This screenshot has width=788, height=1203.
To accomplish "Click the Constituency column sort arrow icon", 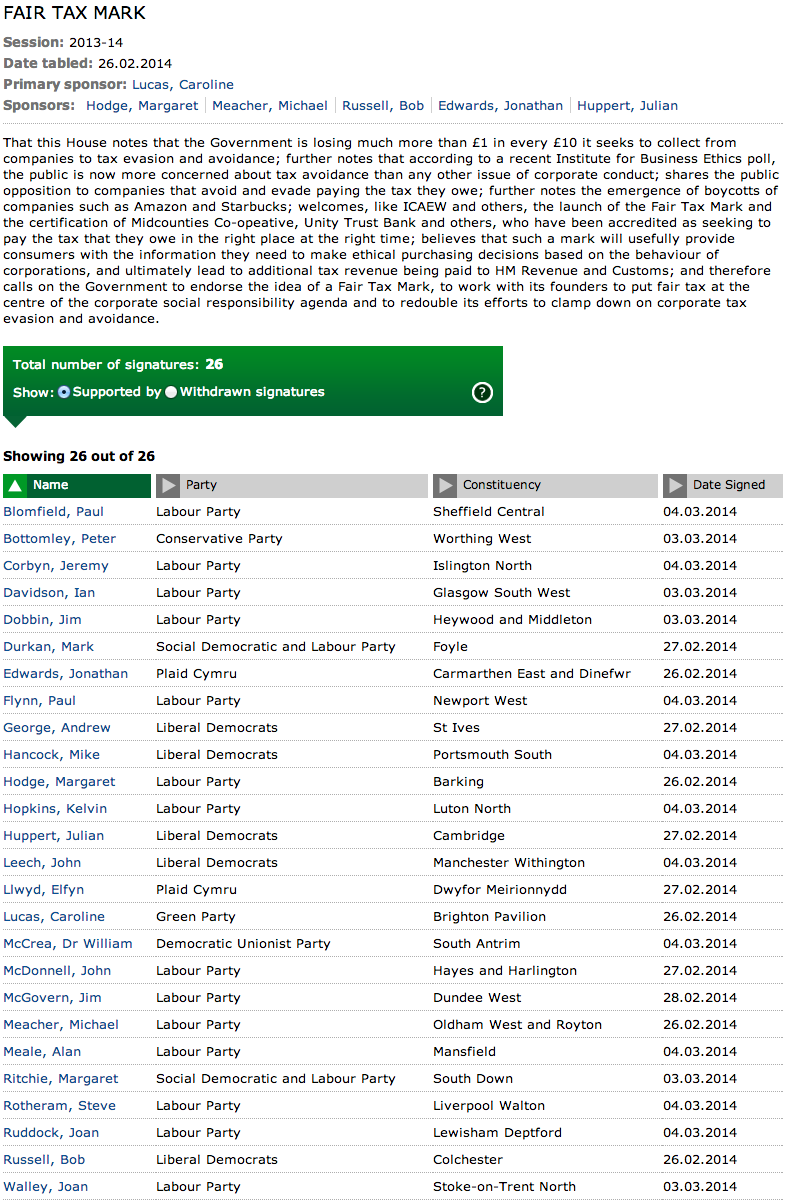I will tap(445, 485).
